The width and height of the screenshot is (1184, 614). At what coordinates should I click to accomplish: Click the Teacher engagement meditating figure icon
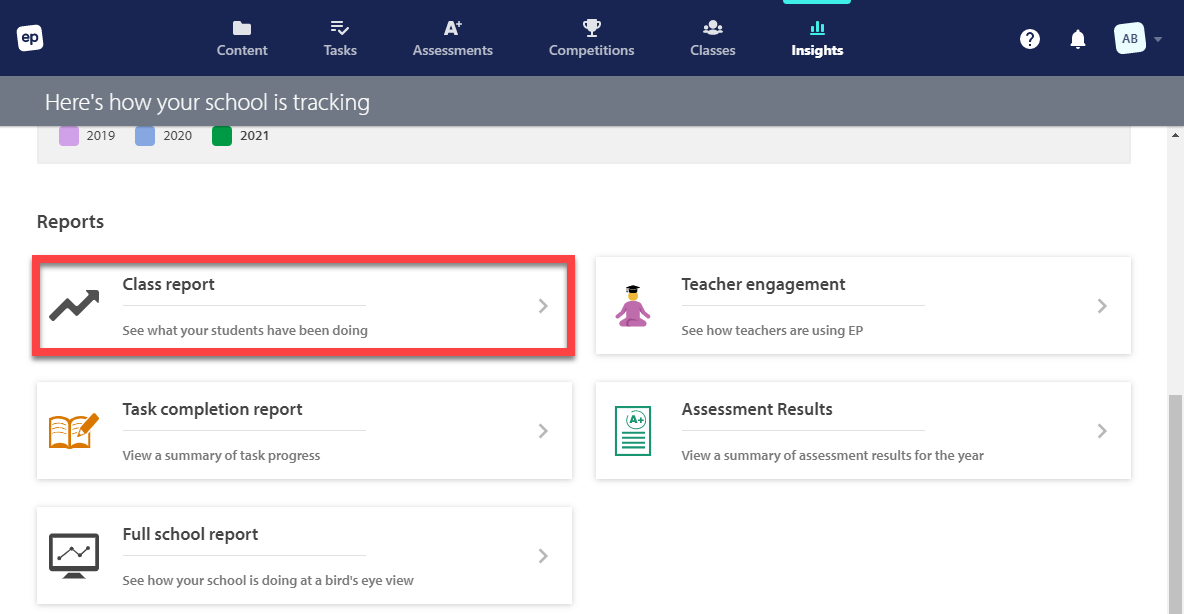coord(633,306)
